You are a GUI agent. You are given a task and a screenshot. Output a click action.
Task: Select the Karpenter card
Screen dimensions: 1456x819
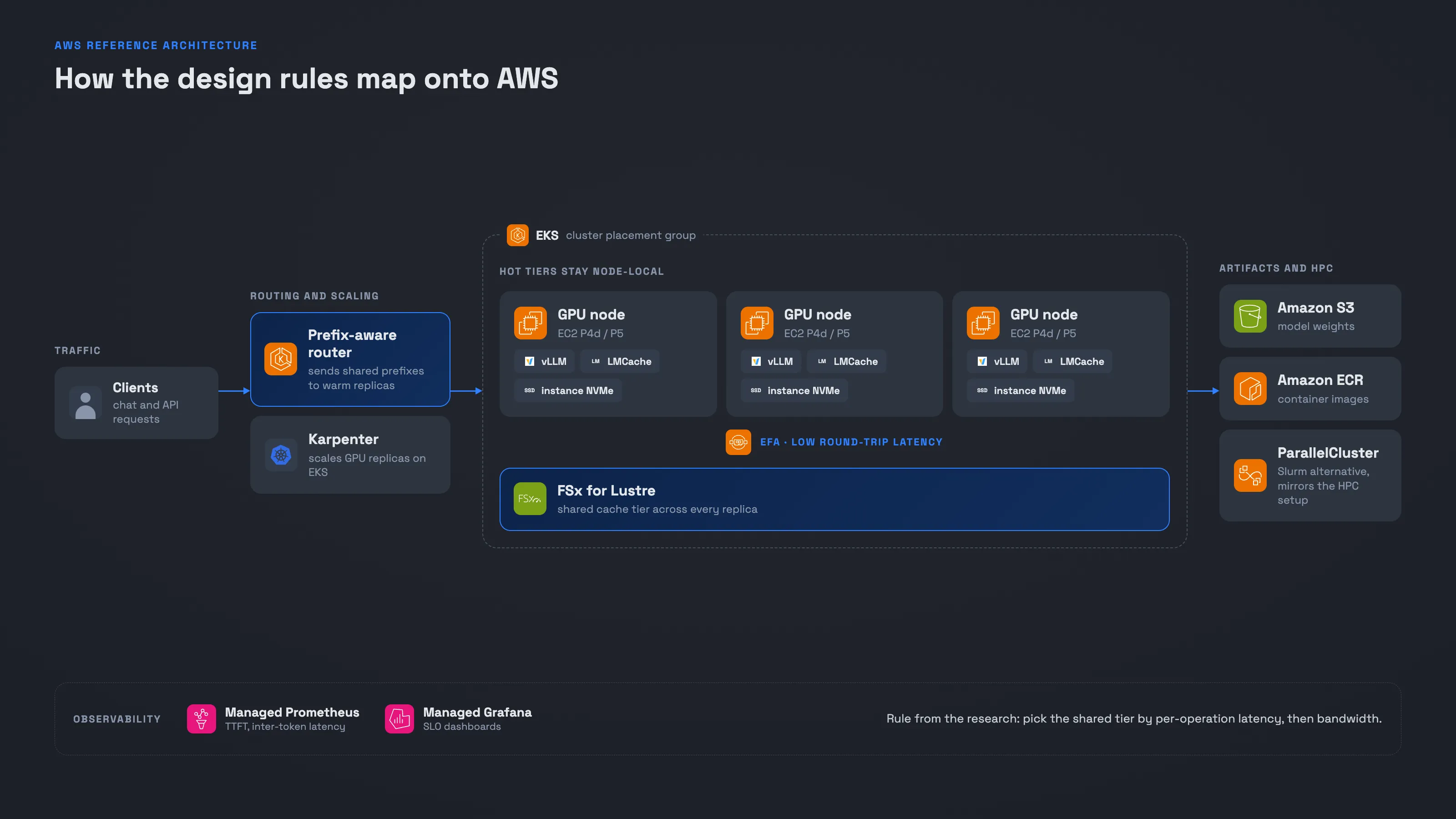(350, 455)
